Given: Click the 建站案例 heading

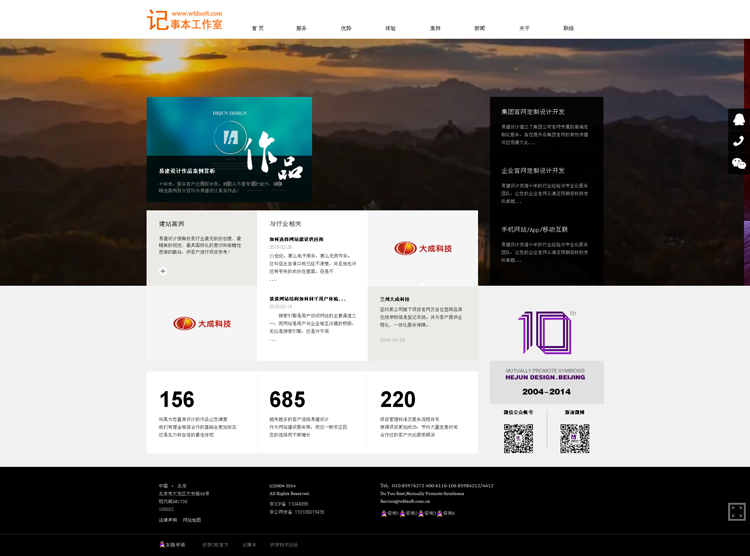Looking at the screenshot, I should click(x=171, y=224).
